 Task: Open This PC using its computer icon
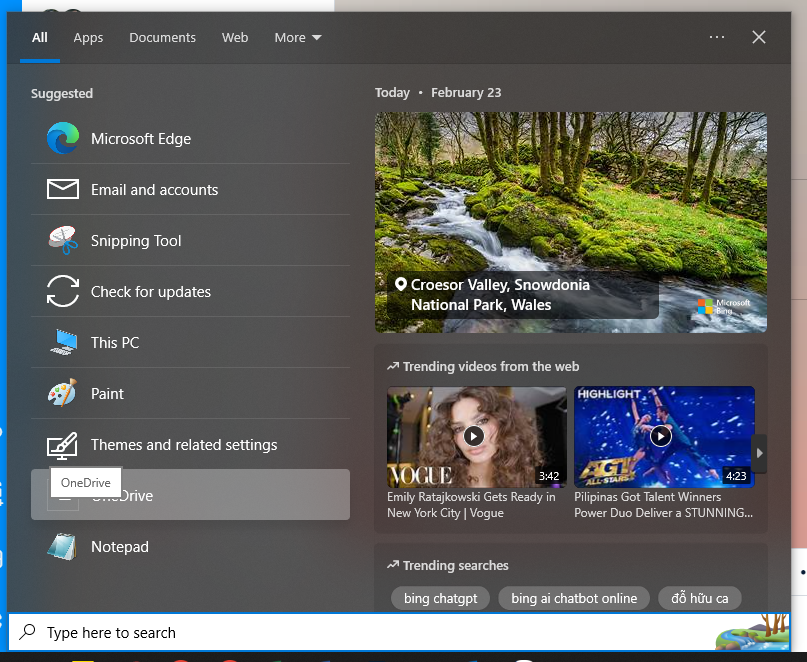tap(63, 342)
